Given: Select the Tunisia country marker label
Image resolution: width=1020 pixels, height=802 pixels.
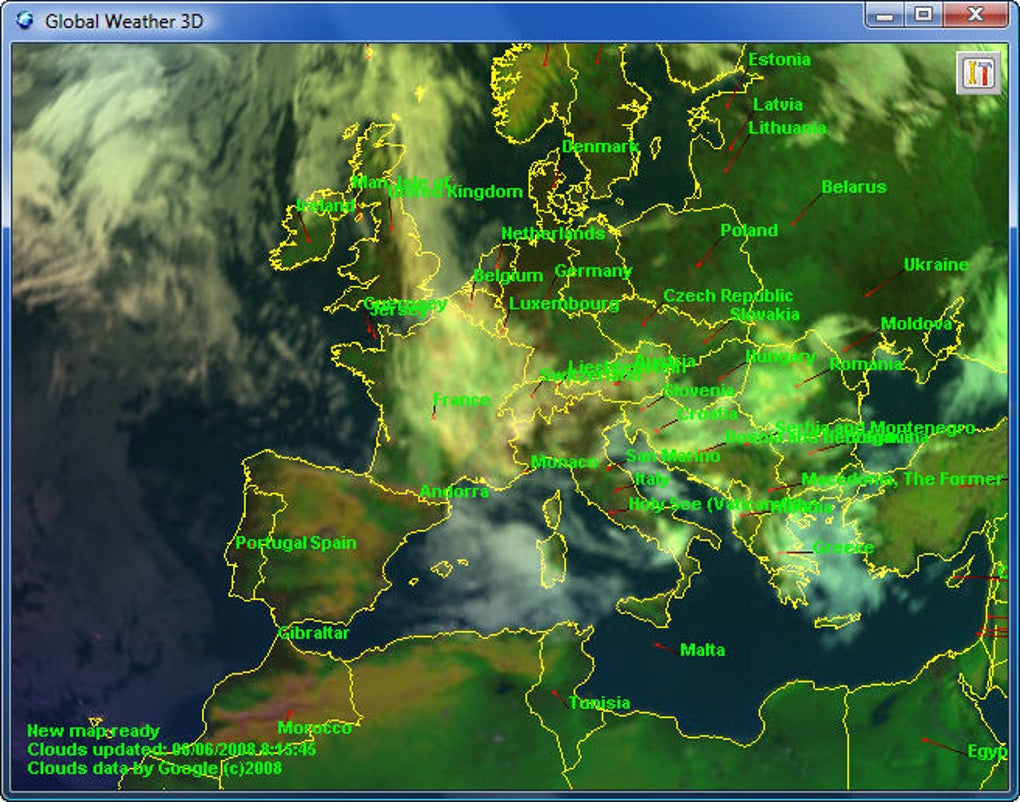Looking at the screenshot, I should pyautogui.click(x=599, y=703).
